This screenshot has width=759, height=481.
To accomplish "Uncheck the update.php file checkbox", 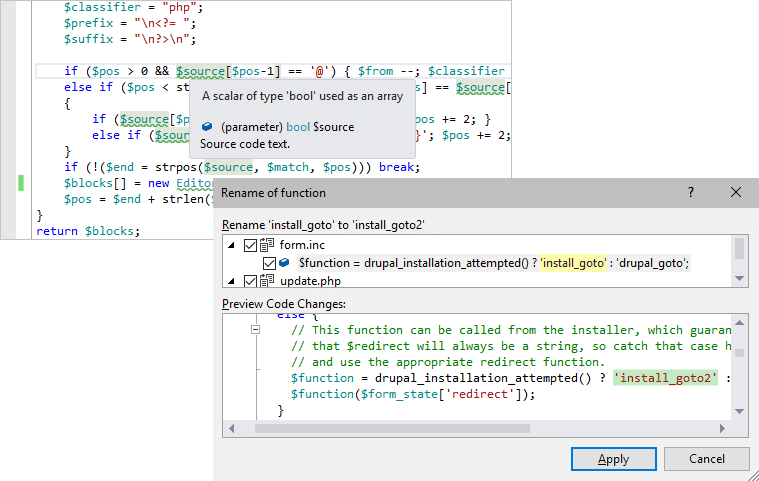I will (x=250, y=281).
